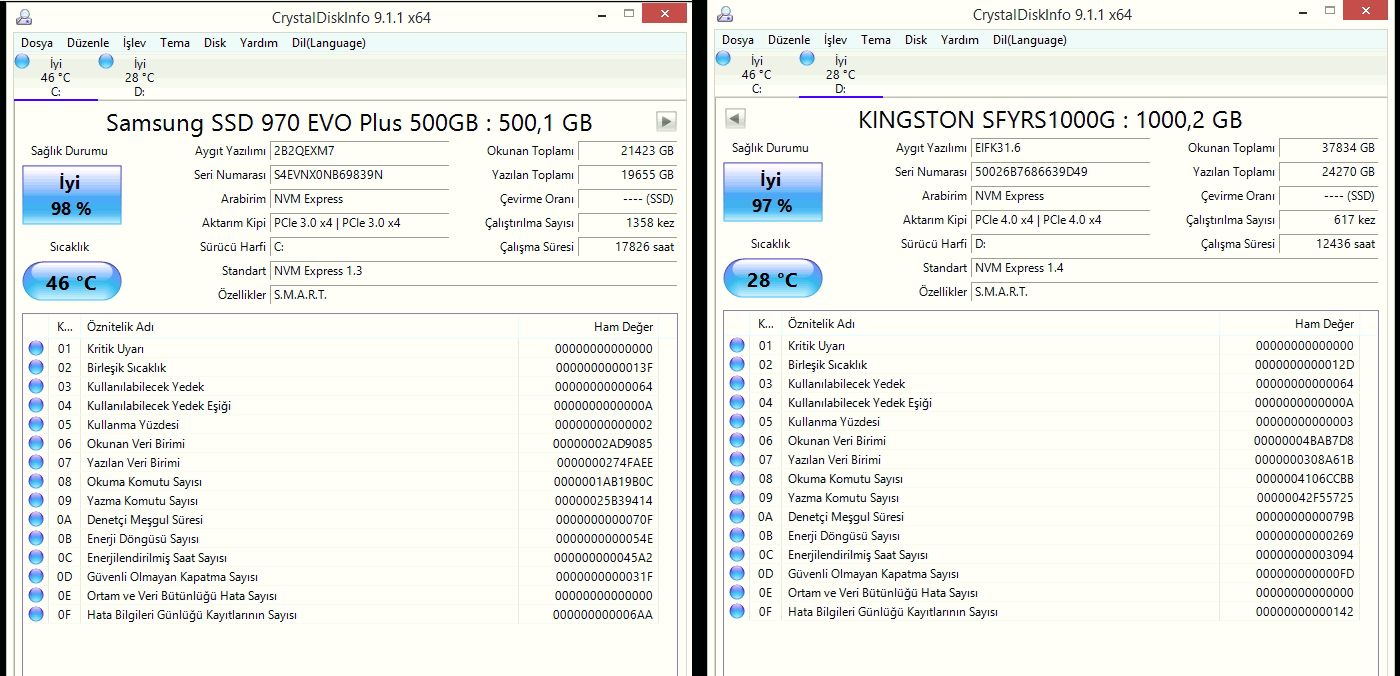Click status orb for Kritik Uyarı in Samsung window
Image resolution: width=1400 pixels, height=676 pixels.
point(36,349)
